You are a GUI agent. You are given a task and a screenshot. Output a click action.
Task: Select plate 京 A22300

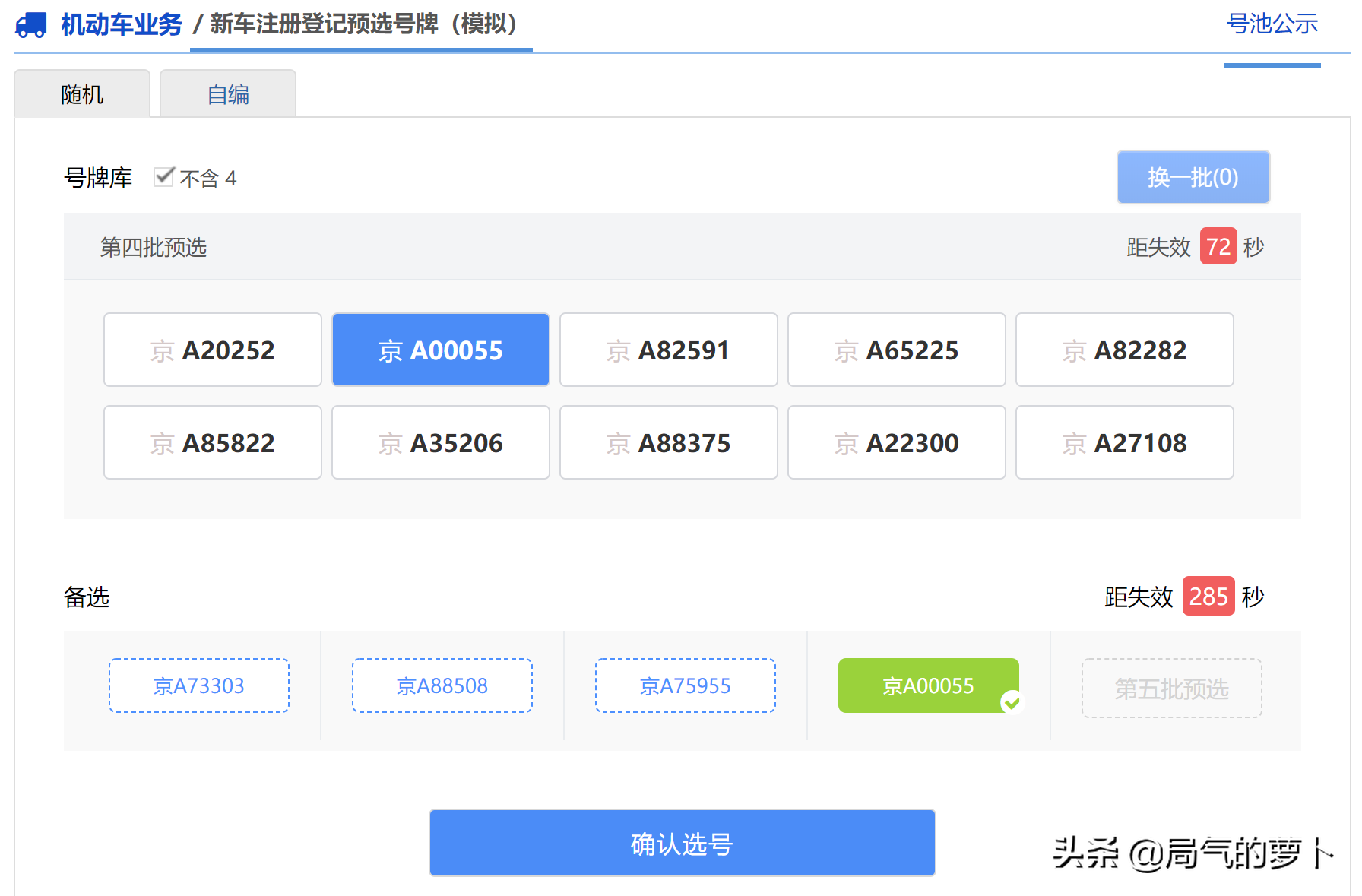(897, 442)
